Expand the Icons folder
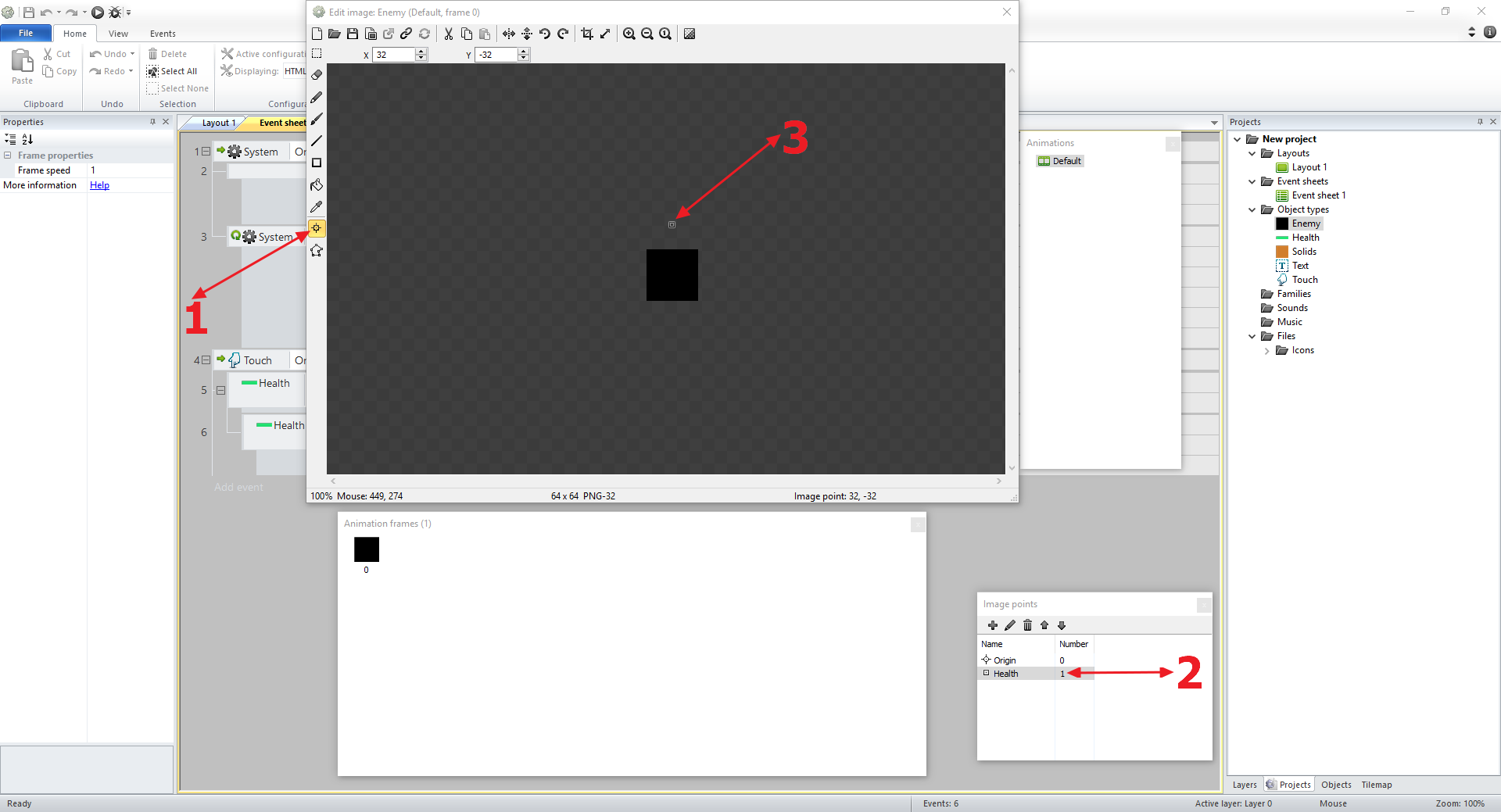The width and height of the screenshot is (1501, 812). pos(1267,350)
